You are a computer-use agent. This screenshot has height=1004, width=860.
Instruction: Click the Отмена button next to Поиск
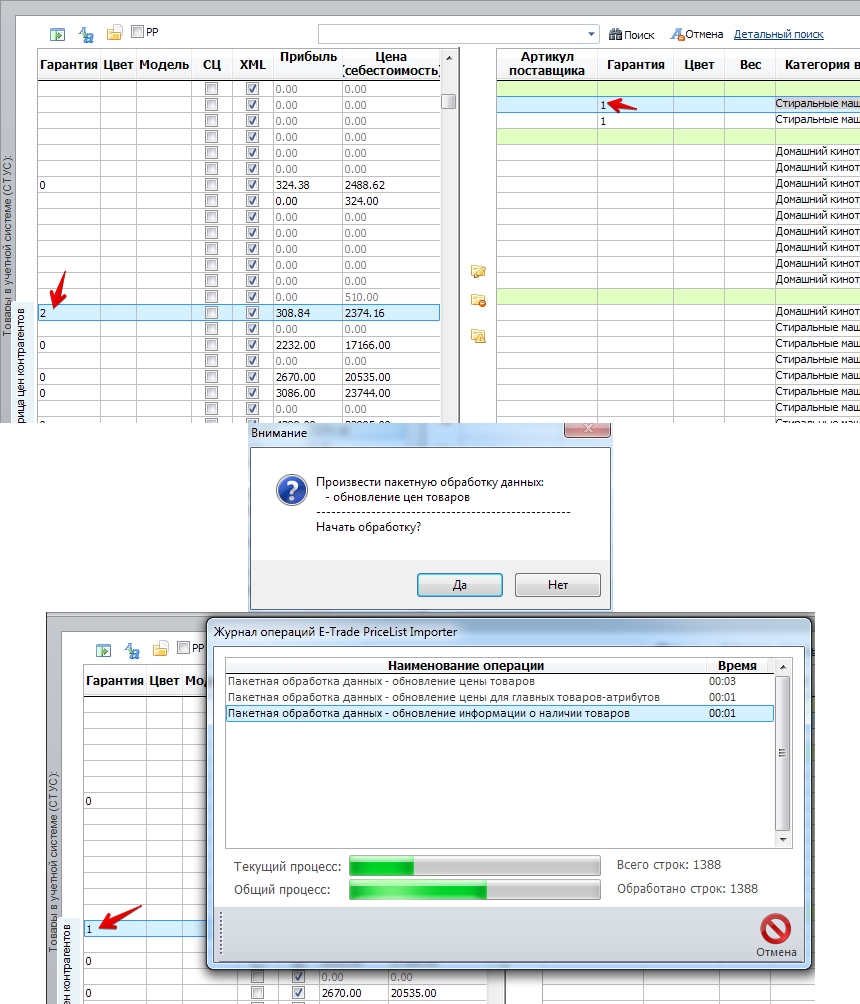[697, 35]
